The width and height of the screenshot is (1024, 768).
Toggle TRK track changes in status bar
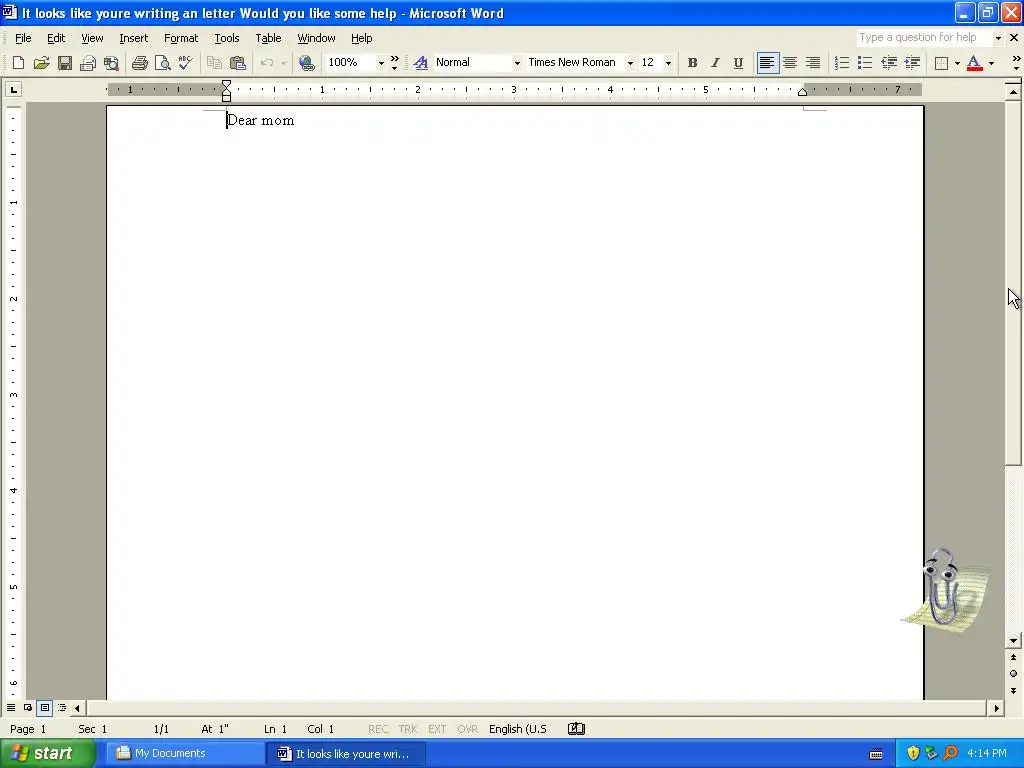pos(408,729)
